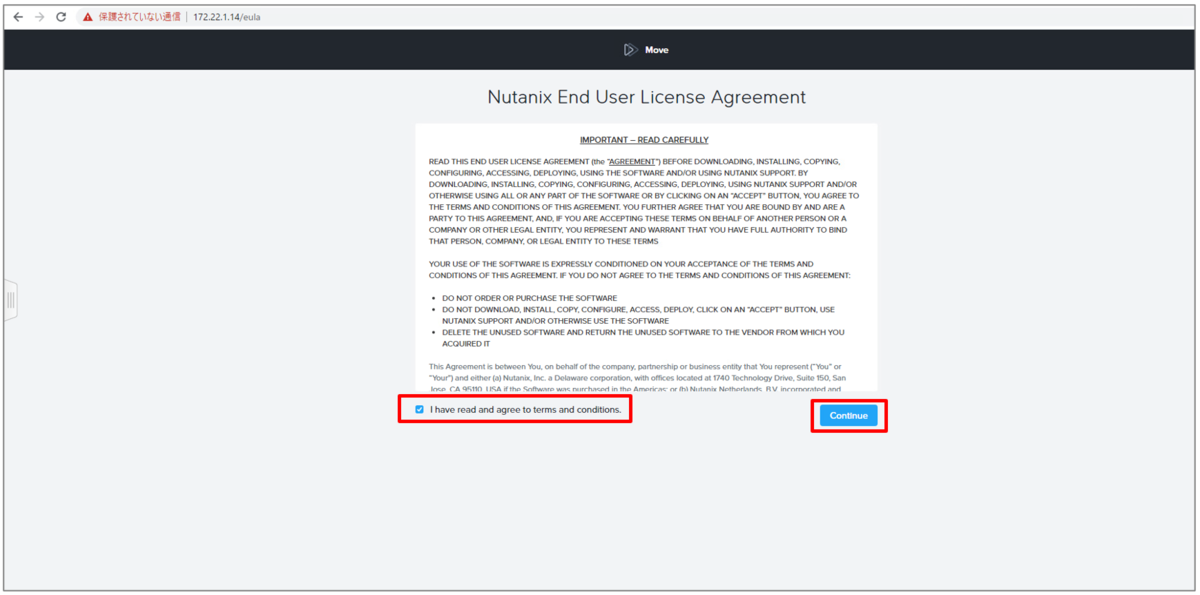This screenshot has width=1200, height=595.
Task: Click the 'I have read and agree' label text
Action: coord(526,410)
